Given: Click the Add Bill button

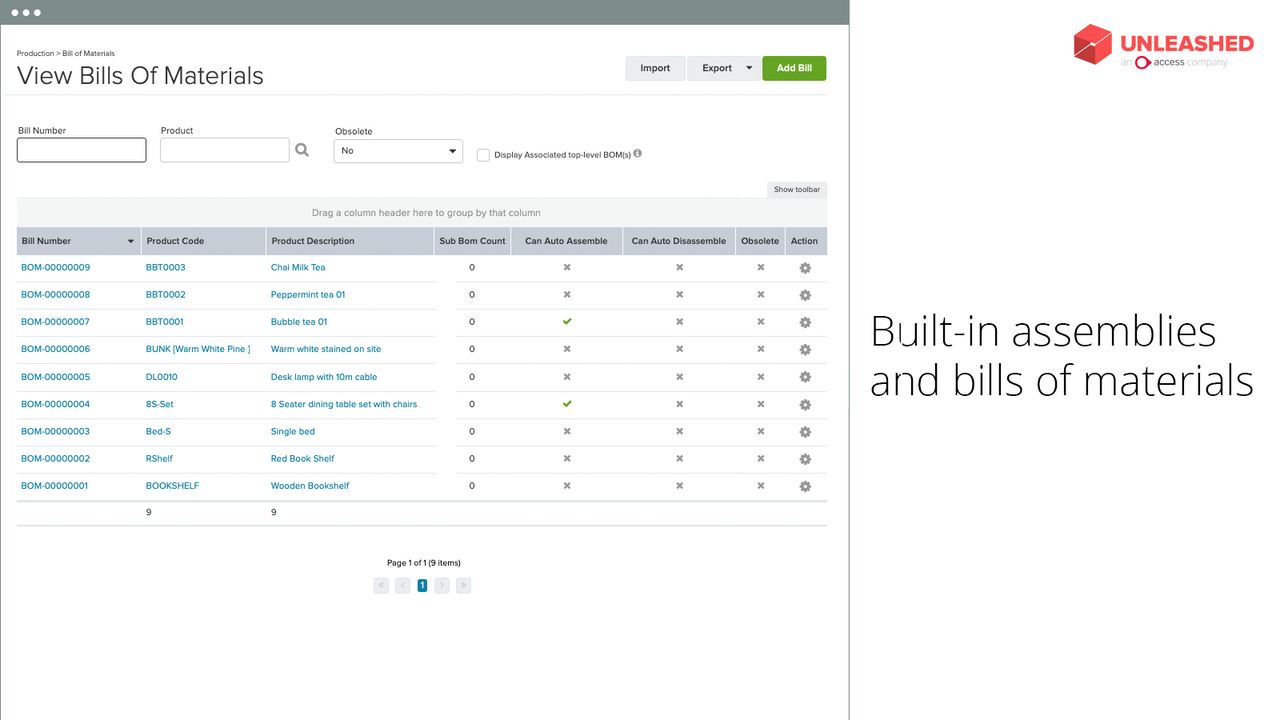Looking at the screenshot, I should (793, 68).
